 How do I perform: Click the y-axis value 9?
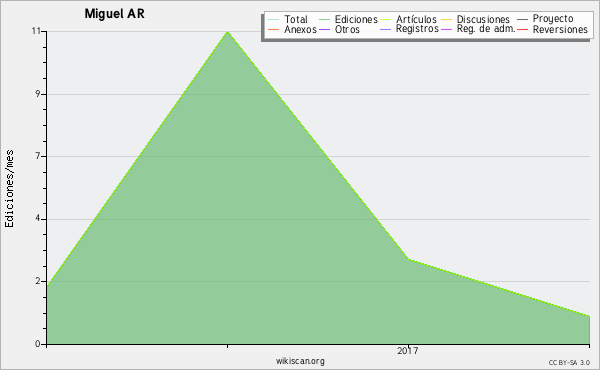pyautogui.click(x=38, y=94)
